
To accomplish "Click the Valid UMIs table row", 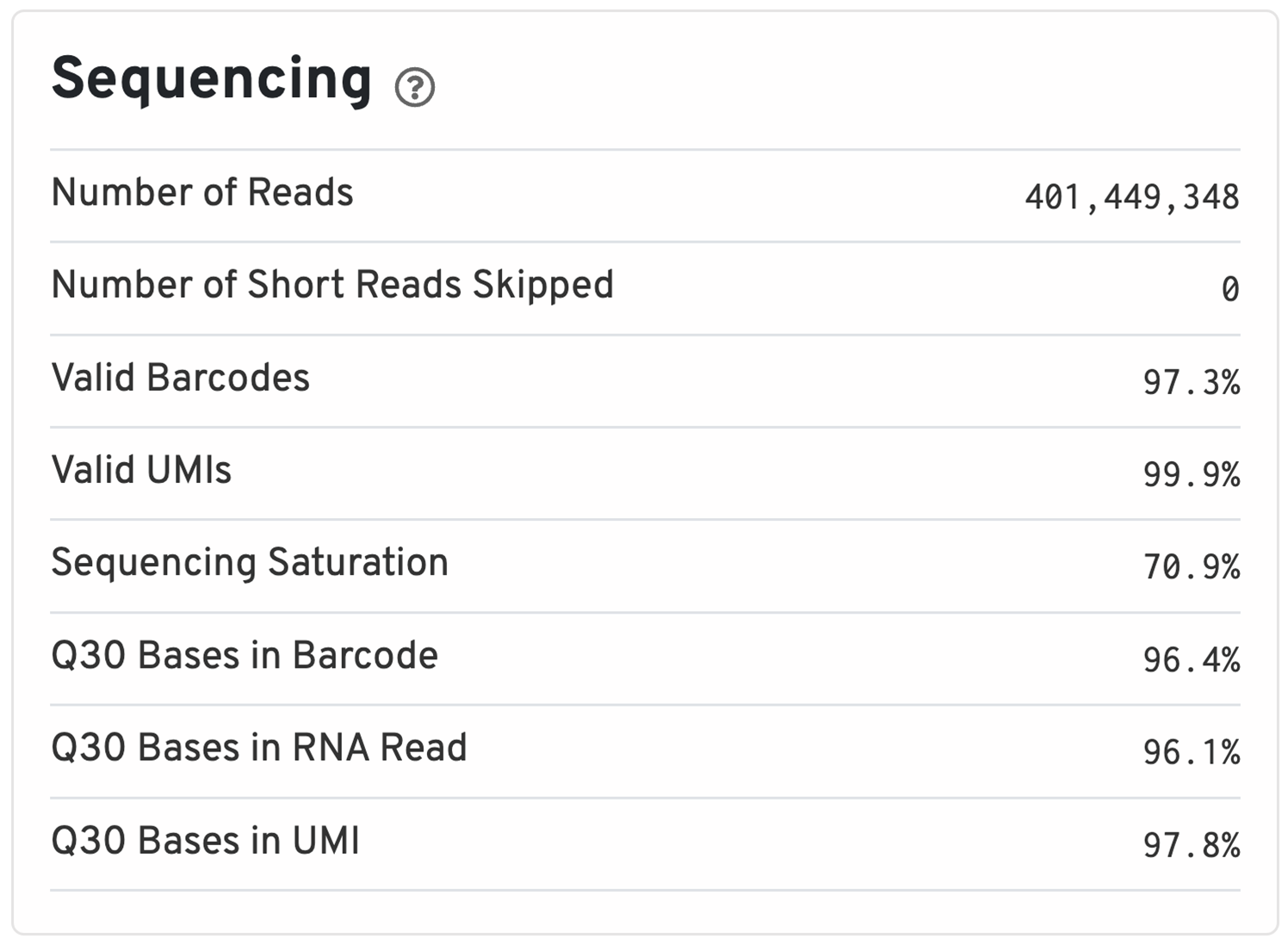I will coord(644,473).
